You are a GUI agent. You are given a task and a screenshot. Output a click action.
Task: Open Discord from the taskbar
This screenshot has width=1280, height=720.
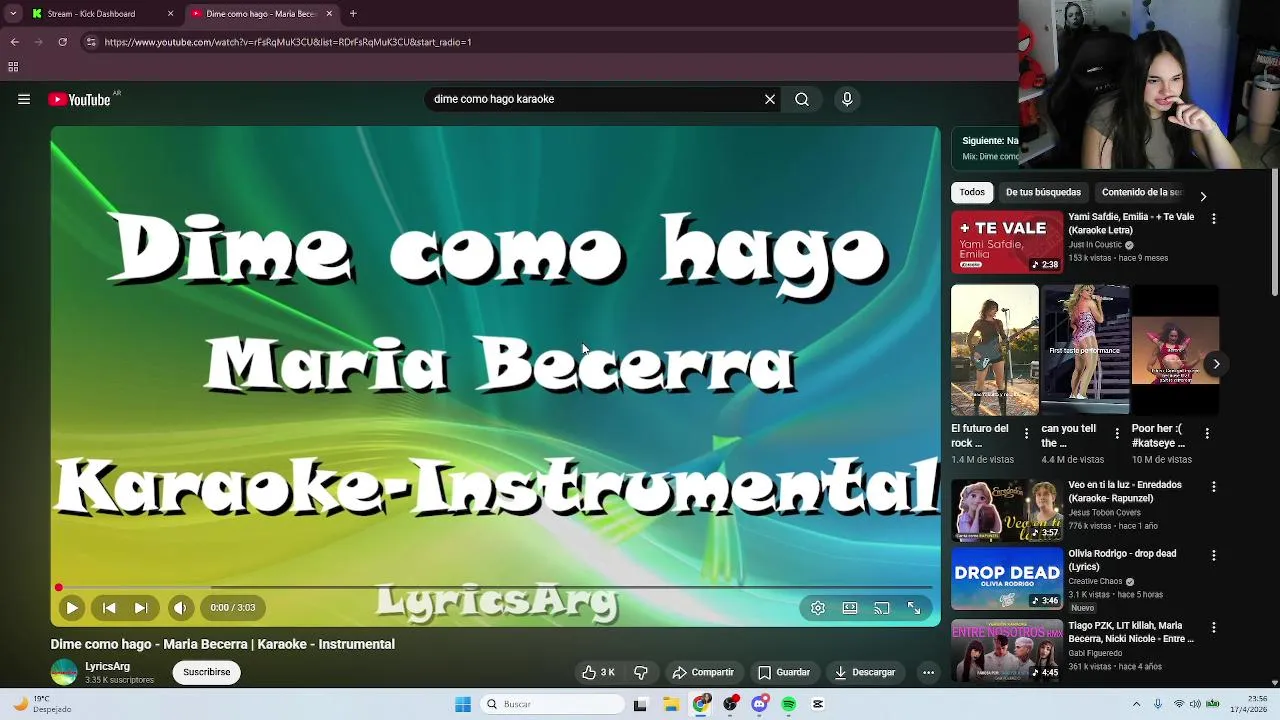pos(759,704)
